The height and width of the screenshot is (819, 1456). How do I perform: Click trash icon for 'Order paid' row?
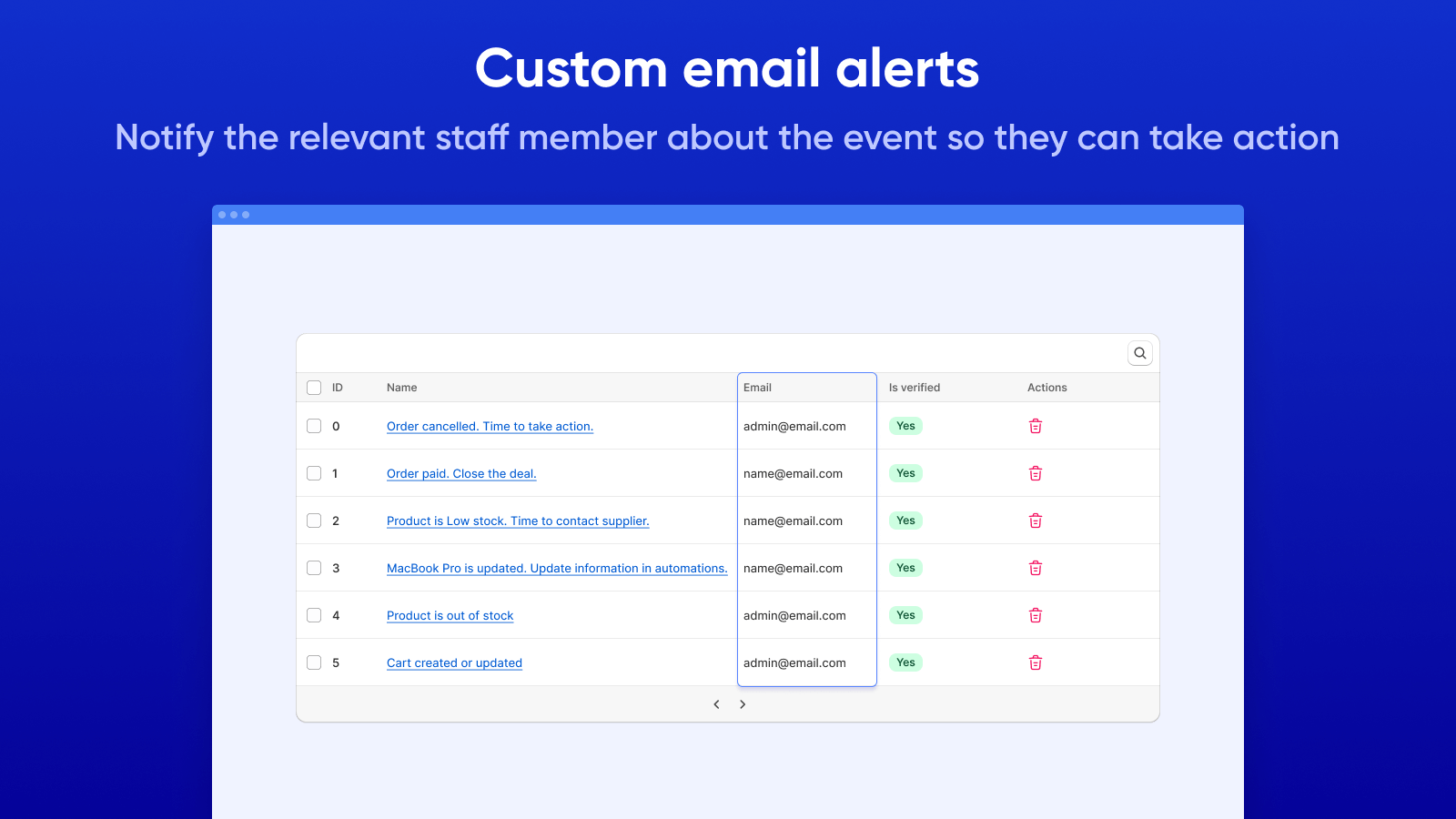click(1035, 473)
